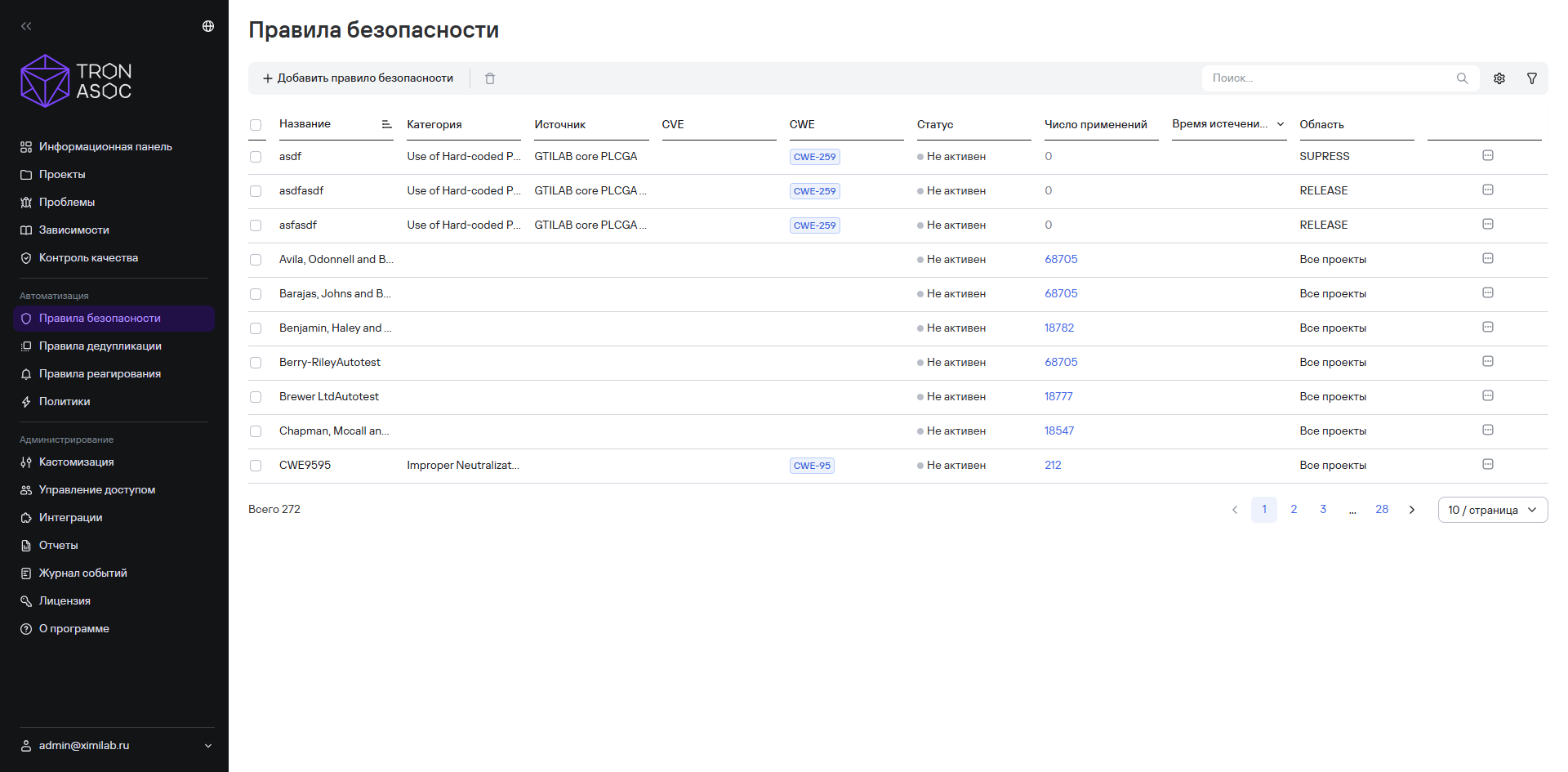Open actions icon for CWE9595 row
The image size is (1568, 772).
tap(1488, 464)
